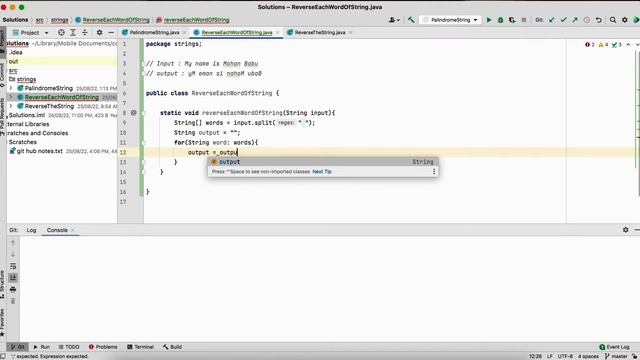Viewport: 640px width, 360px height.
Task: Select Solutions.iml in project tree
Action: [27, 115]
